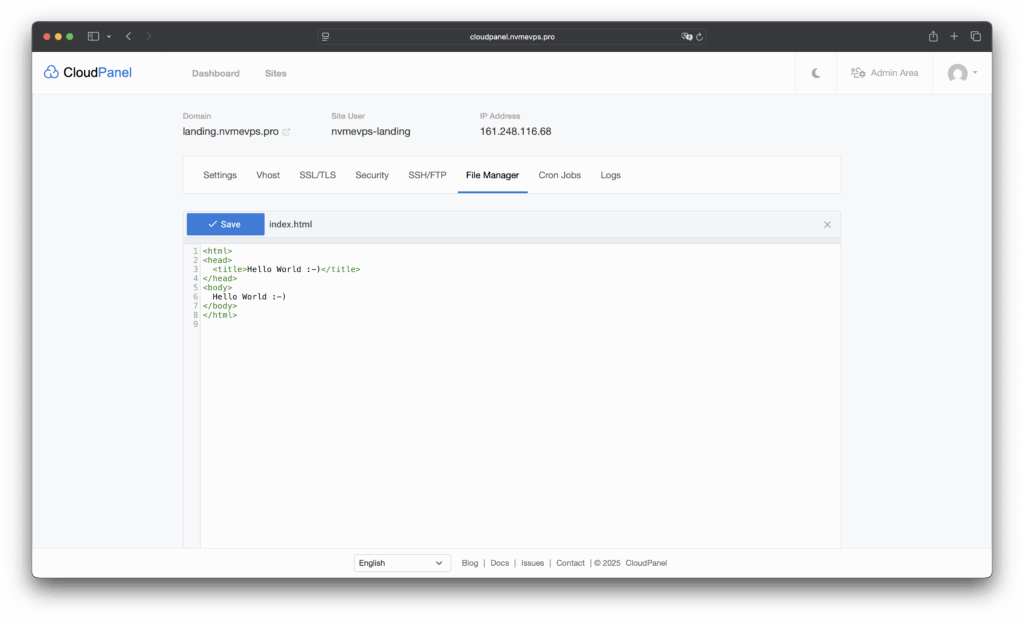Screen dimensions: 1024x620
Task: Open the Cron Jobs tab
Action: [559, 175]
